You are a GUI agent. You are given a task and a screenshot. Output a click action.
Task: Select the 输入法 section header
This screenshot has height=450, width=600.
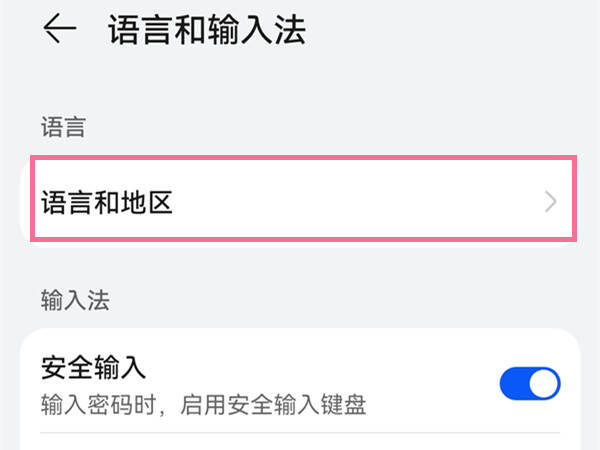tap(75, 300)
